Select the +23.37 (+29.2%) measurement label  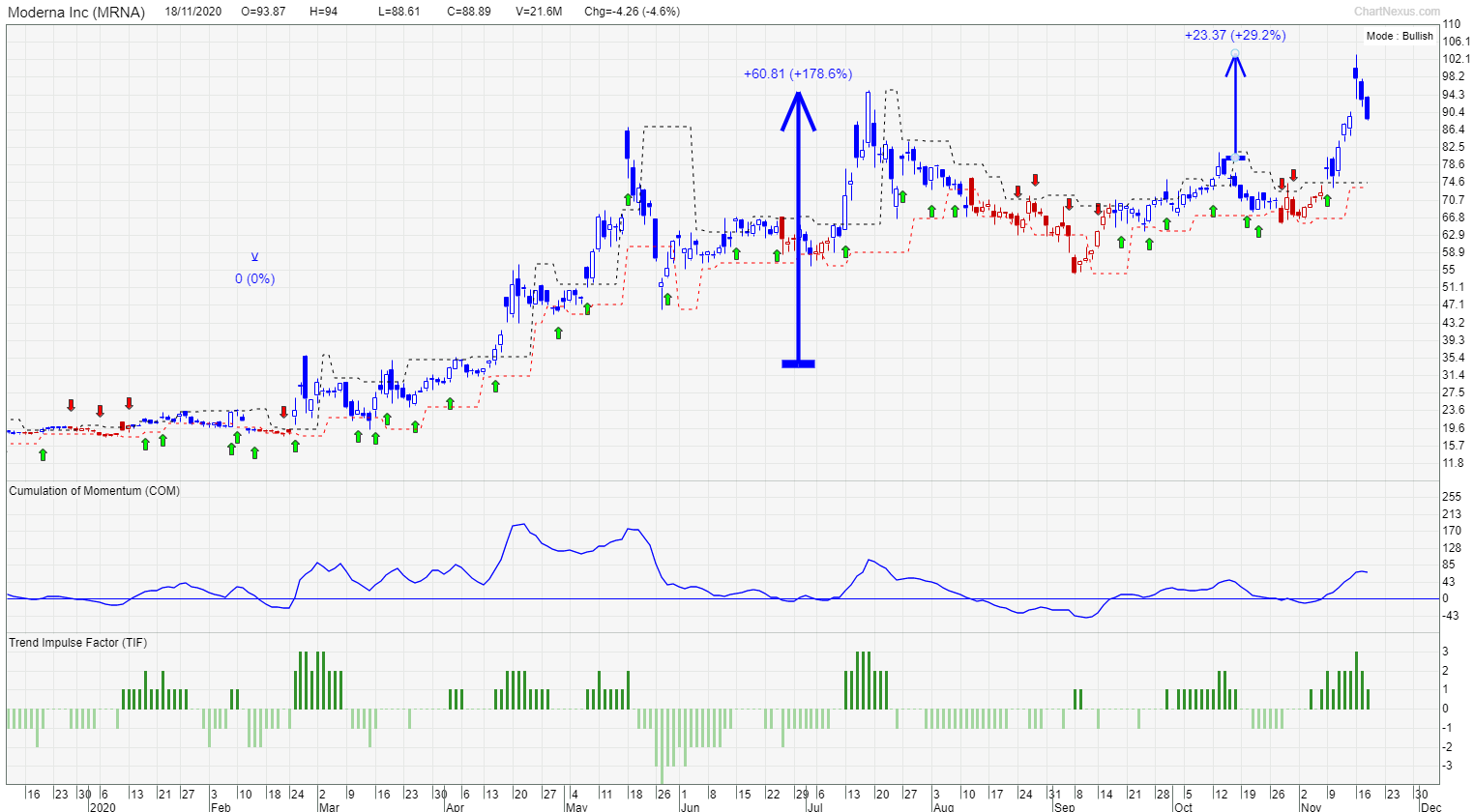pos(1235,35)
